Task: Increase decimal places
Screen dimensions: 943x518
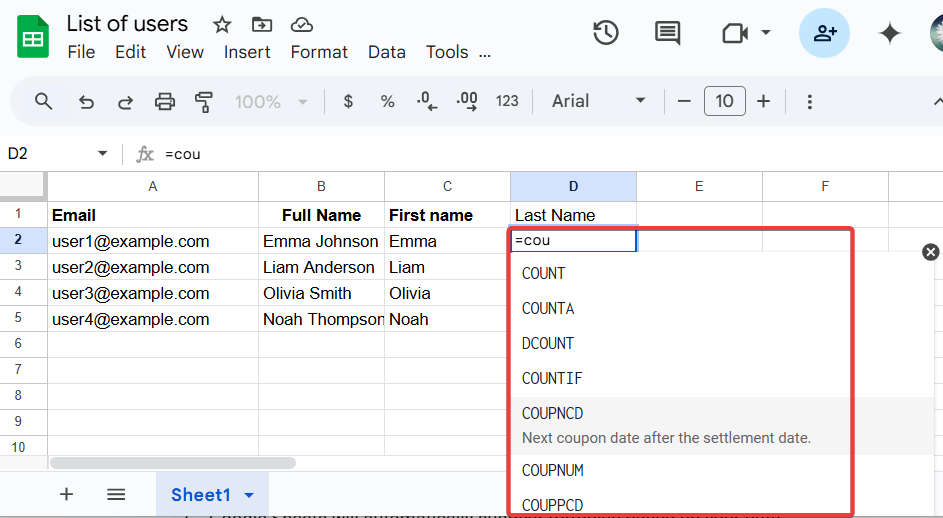Action: (467, 101)
